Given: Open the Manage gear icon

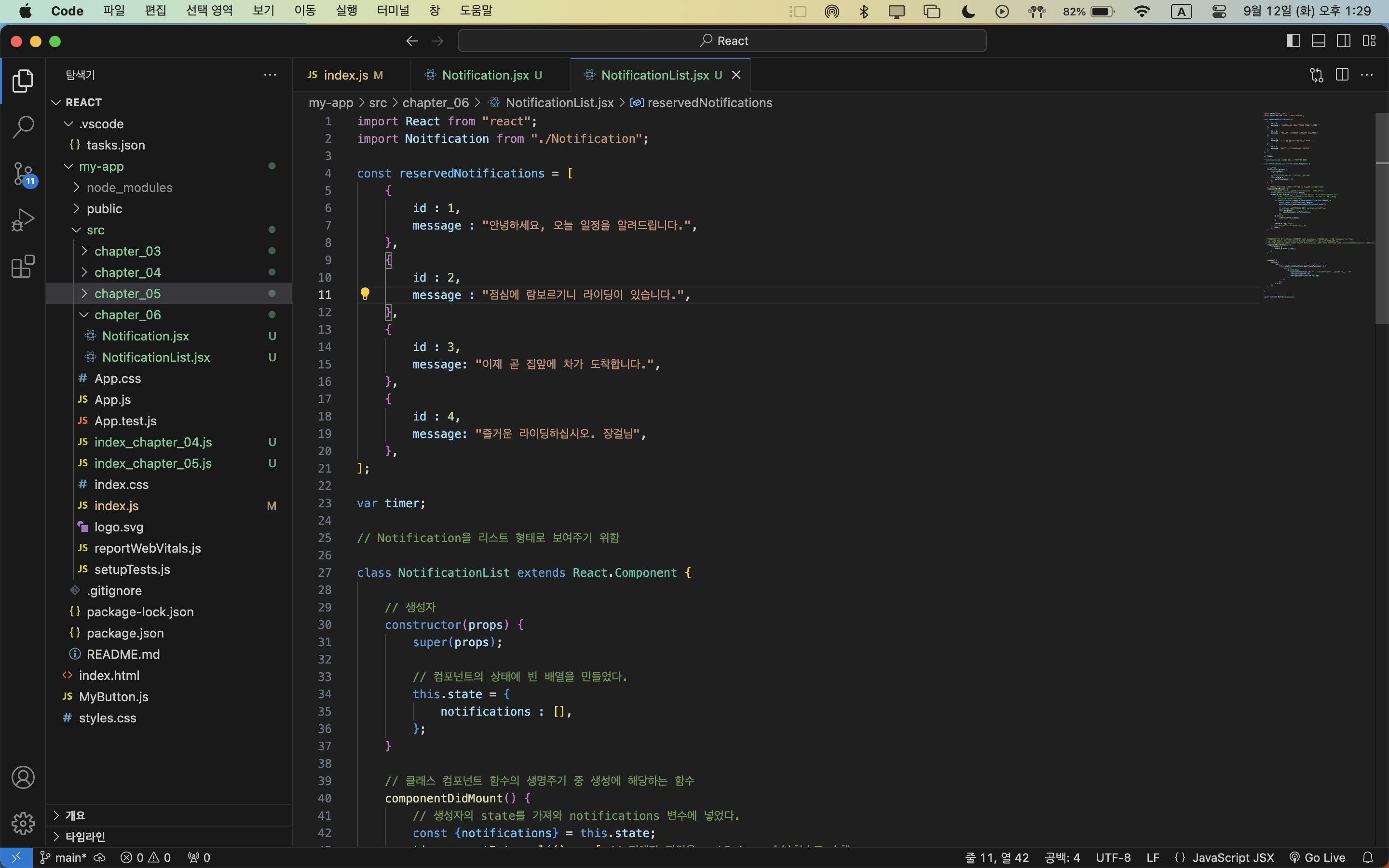Looking at the screenshot, I should [23, 823].
